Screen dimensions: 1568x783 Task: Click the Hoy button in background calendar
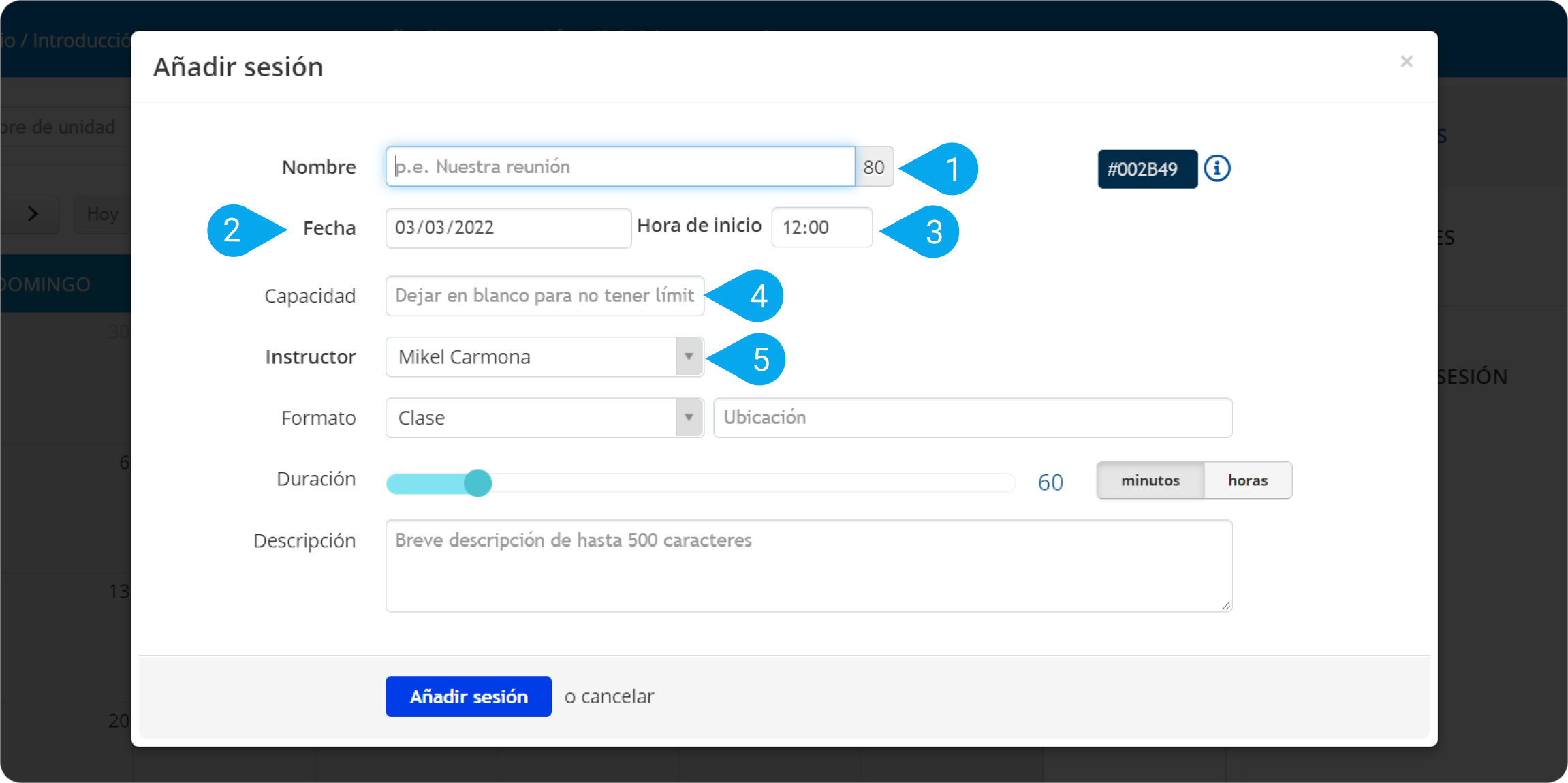[x=102, y=214]
